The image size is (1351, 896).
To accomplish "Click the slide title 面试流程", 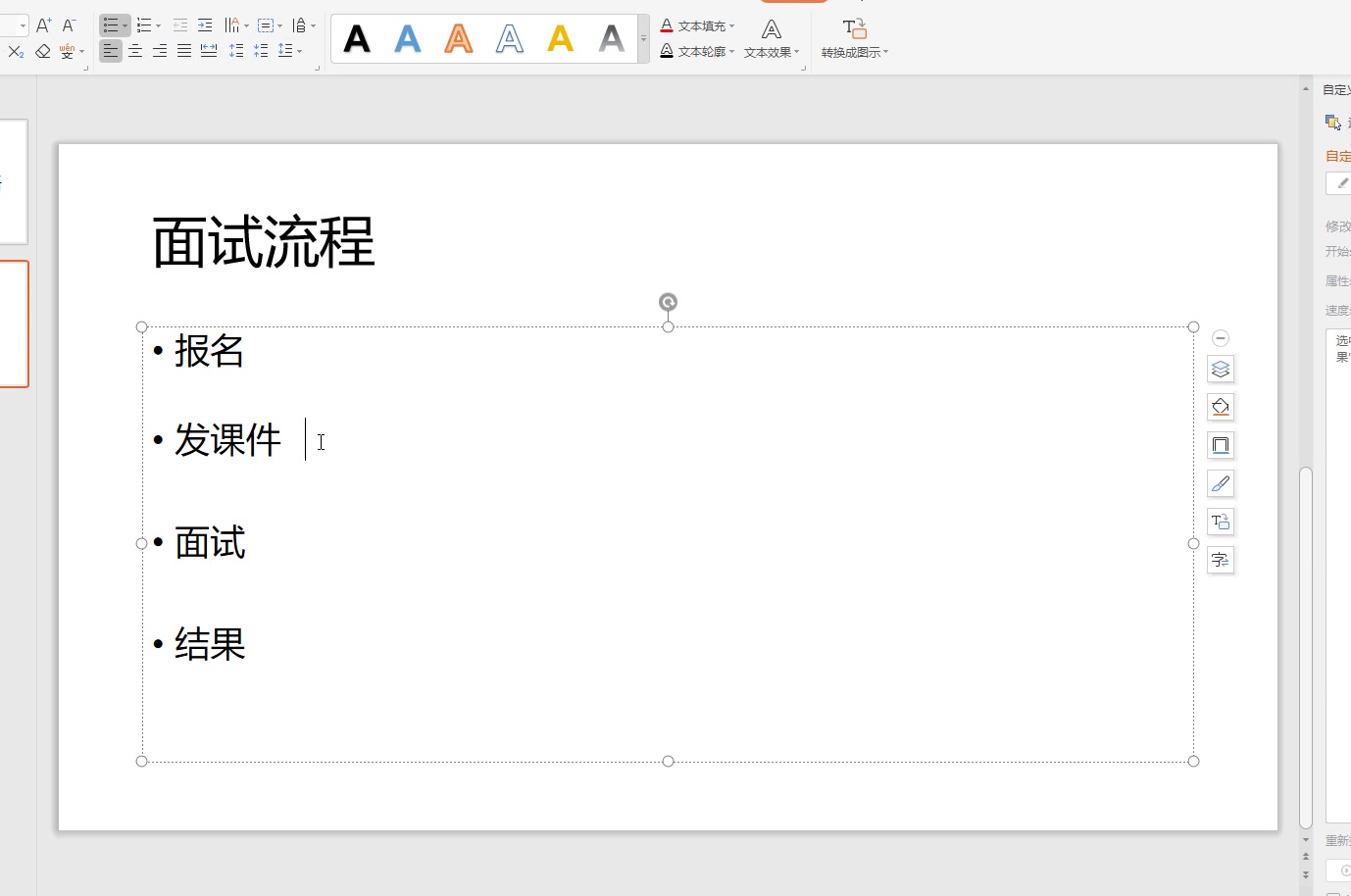I will [x=264, y=242].
